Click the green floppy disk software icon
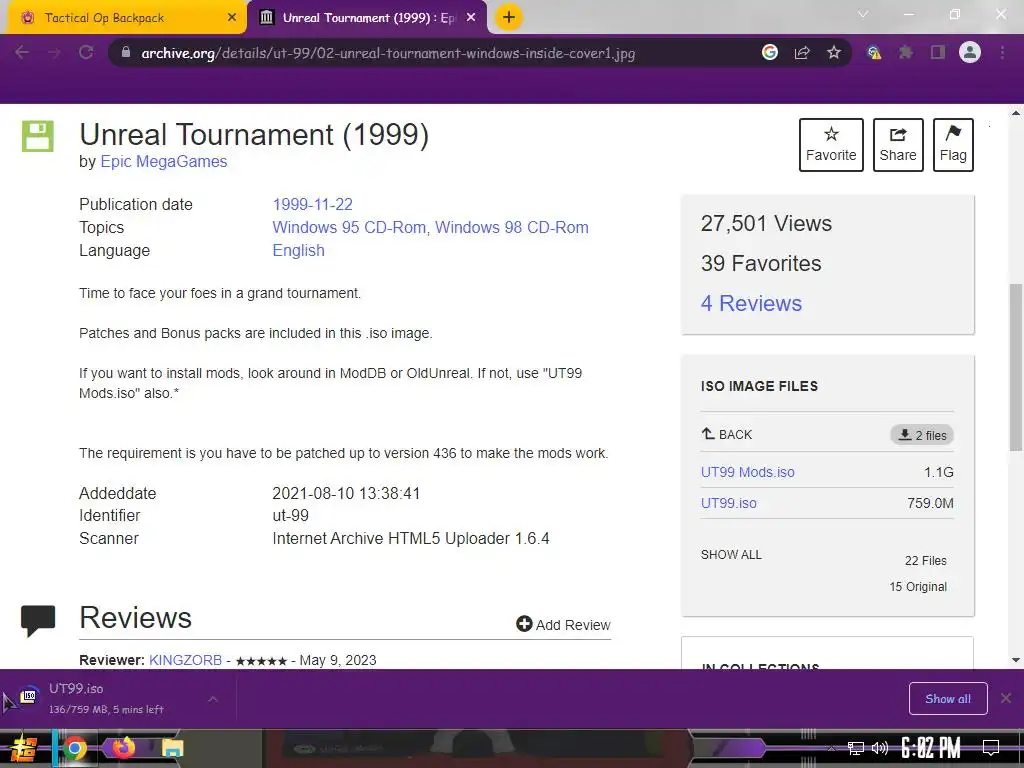This screenshot has width=1024, height=768. coord(38,136)
